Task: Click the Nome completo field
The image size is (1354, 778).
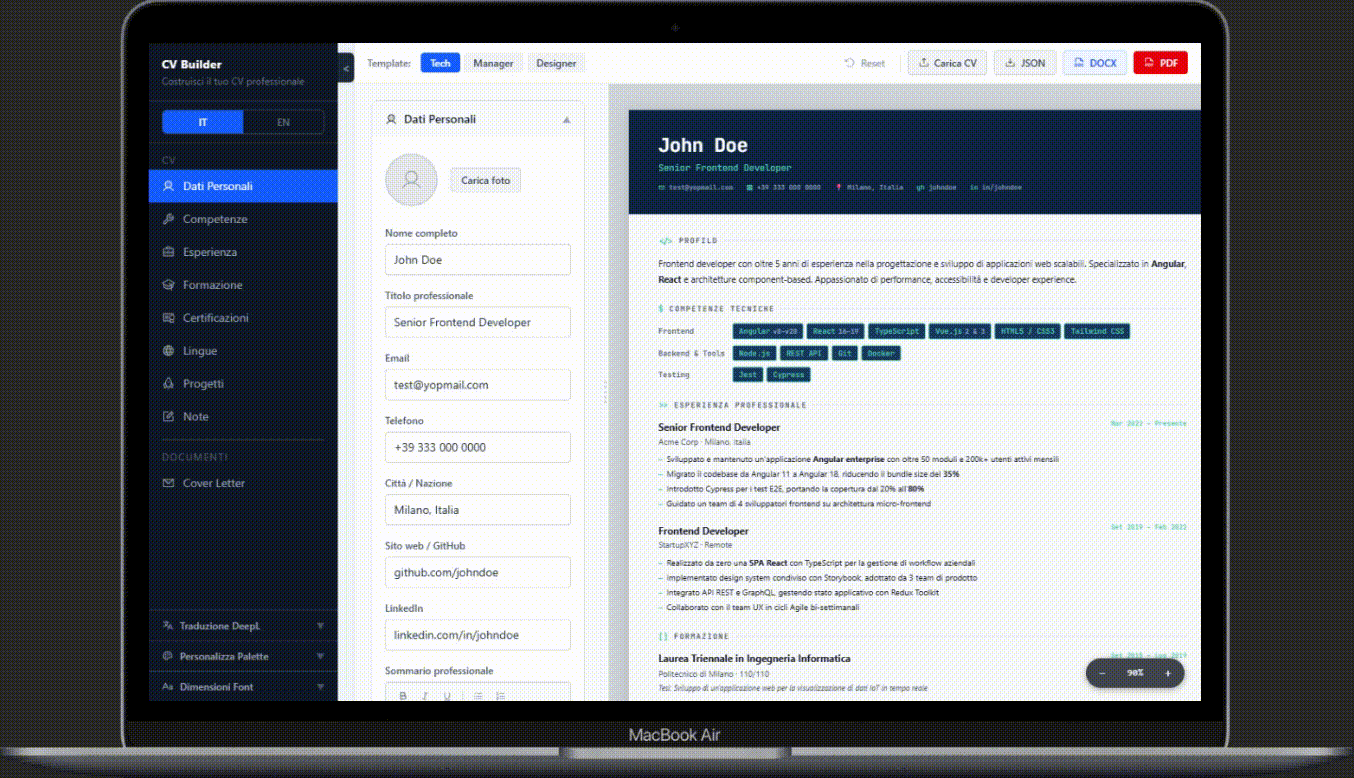Action: pos(478,260)
